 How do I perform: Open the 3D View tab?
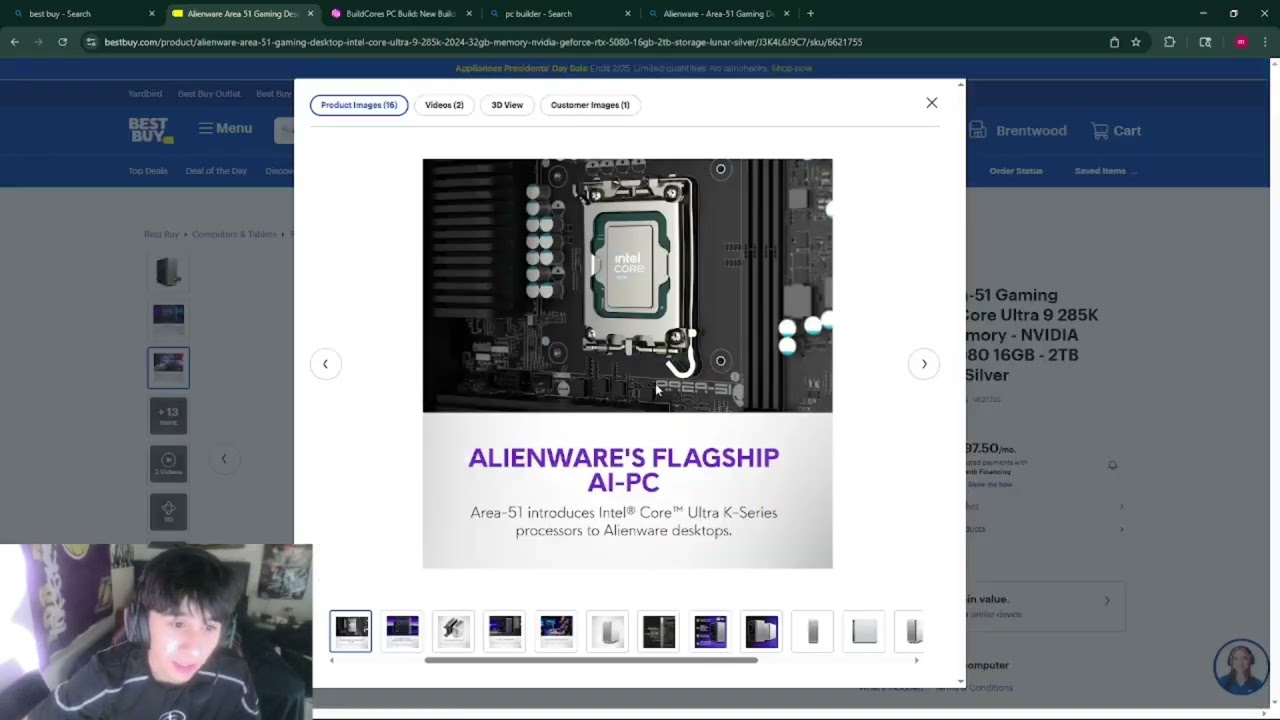507,105
